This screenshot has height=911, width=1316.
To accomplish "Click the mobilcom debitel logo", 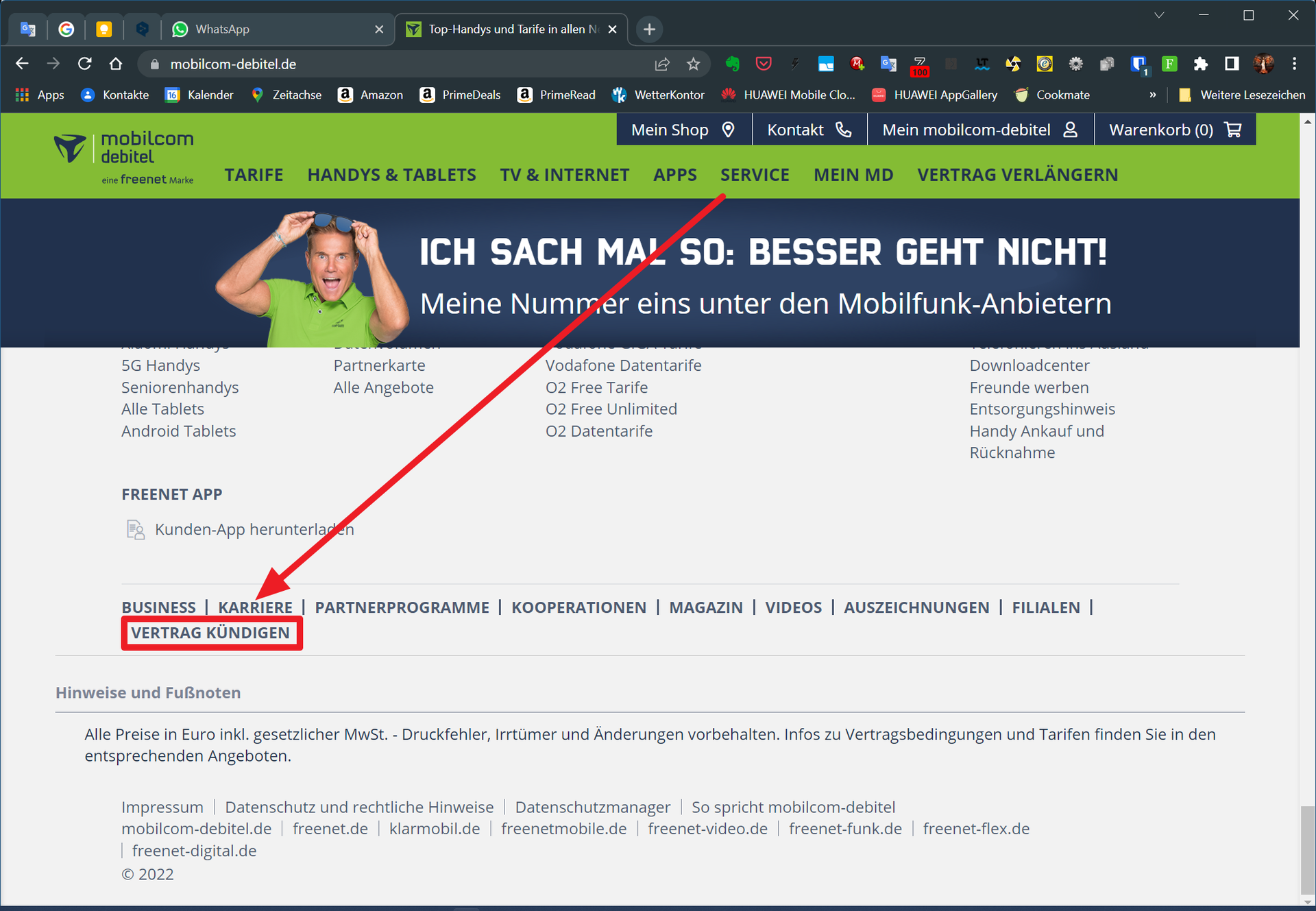I will (x=124, y=158).
